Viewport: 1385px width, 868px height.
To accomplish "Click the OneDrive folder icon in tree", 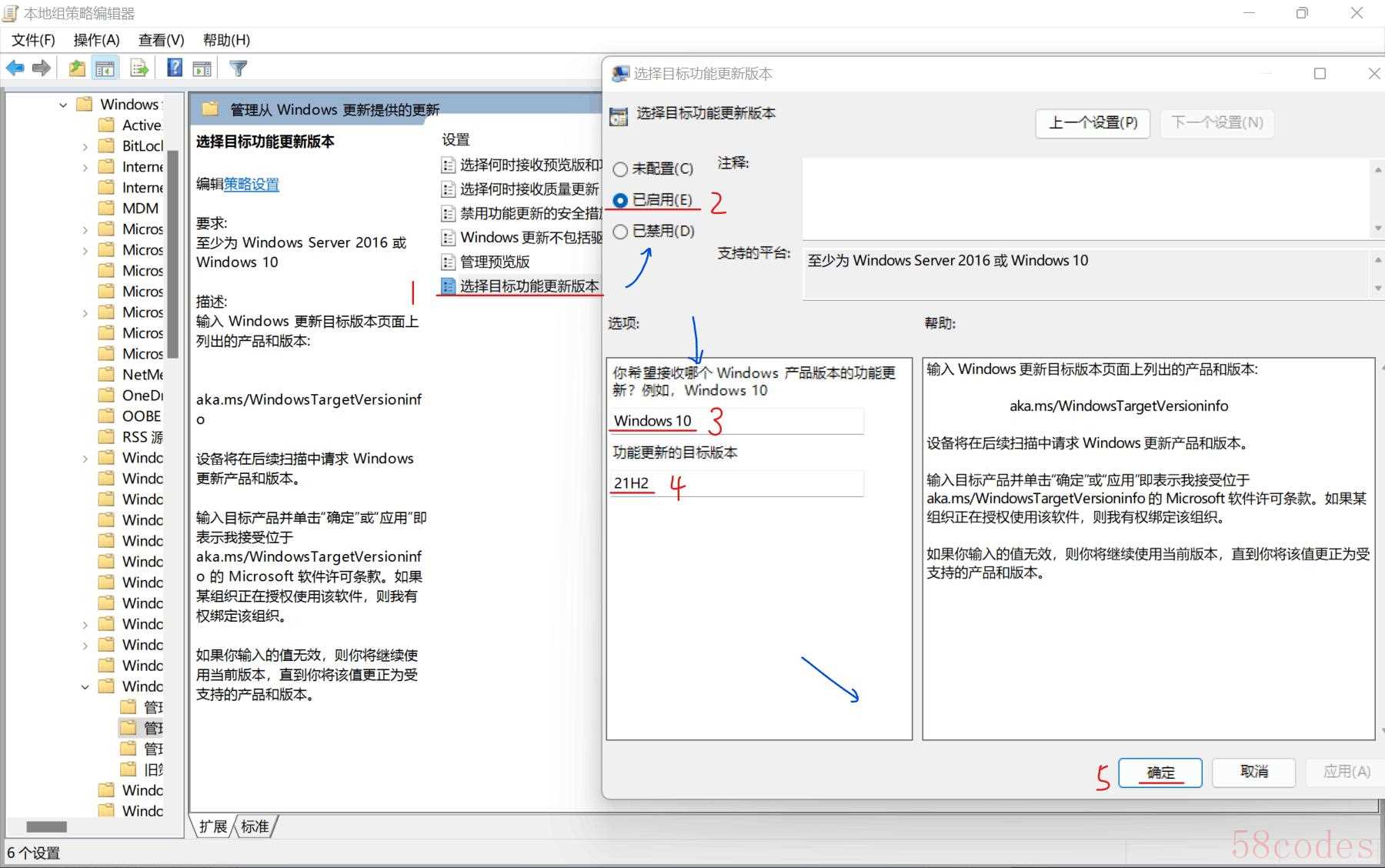I will (x=107, y=395).
